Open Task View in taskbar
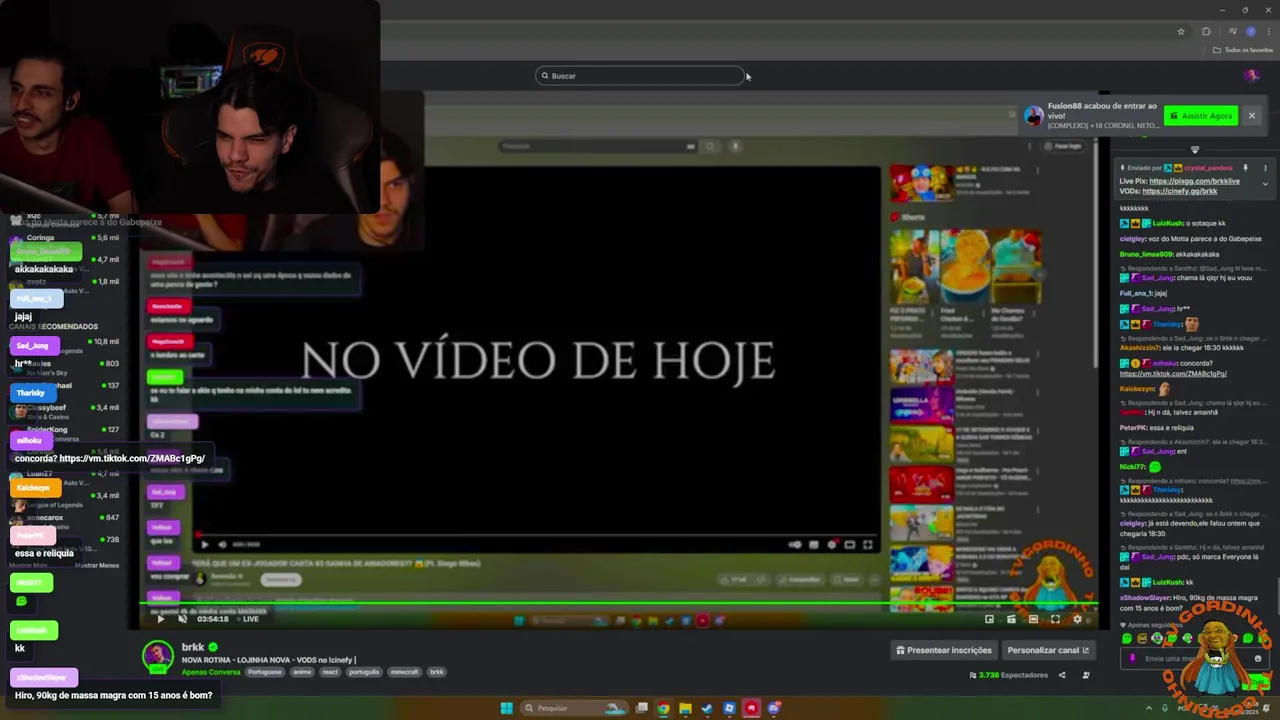The height and width of the screenshot is (720, 1280). click(x=641, y=708)
